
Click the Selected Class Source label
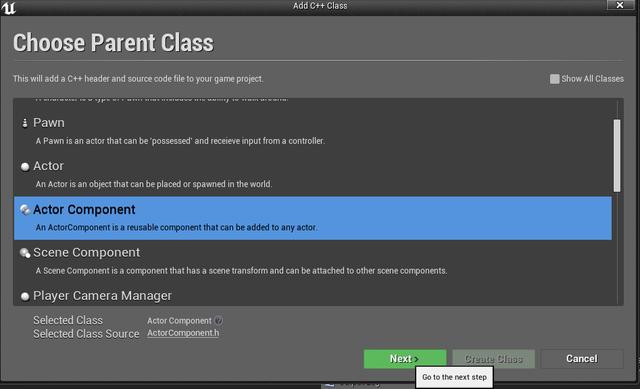coord(86,334)
